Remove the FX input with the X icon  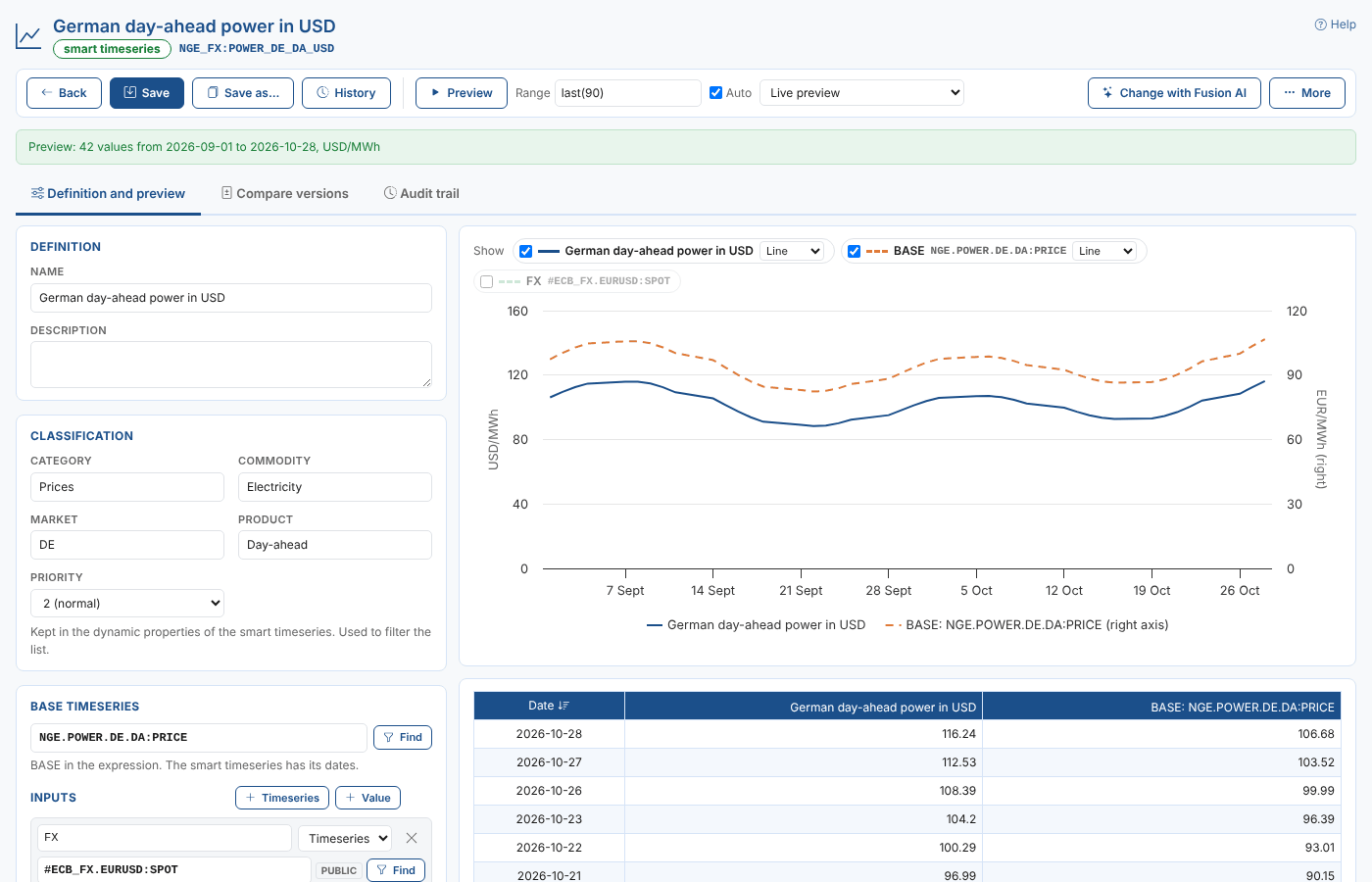pyautogui.click(x=412, y=838)
